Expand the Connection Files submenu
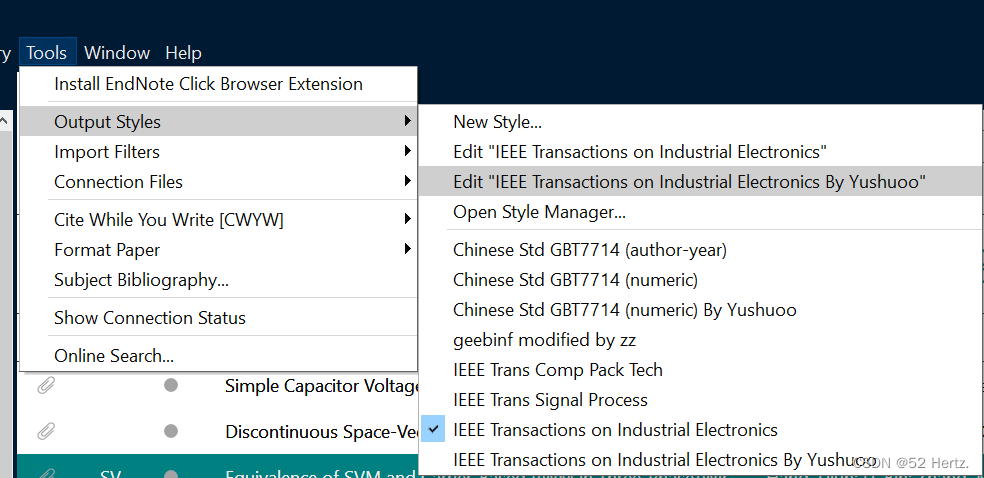 [218, 182]
